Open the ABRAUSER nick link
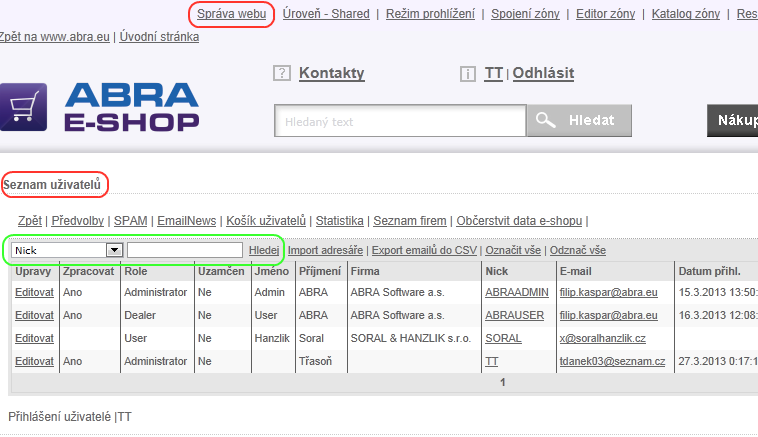 pyautogui.click(x=514, y=315)
